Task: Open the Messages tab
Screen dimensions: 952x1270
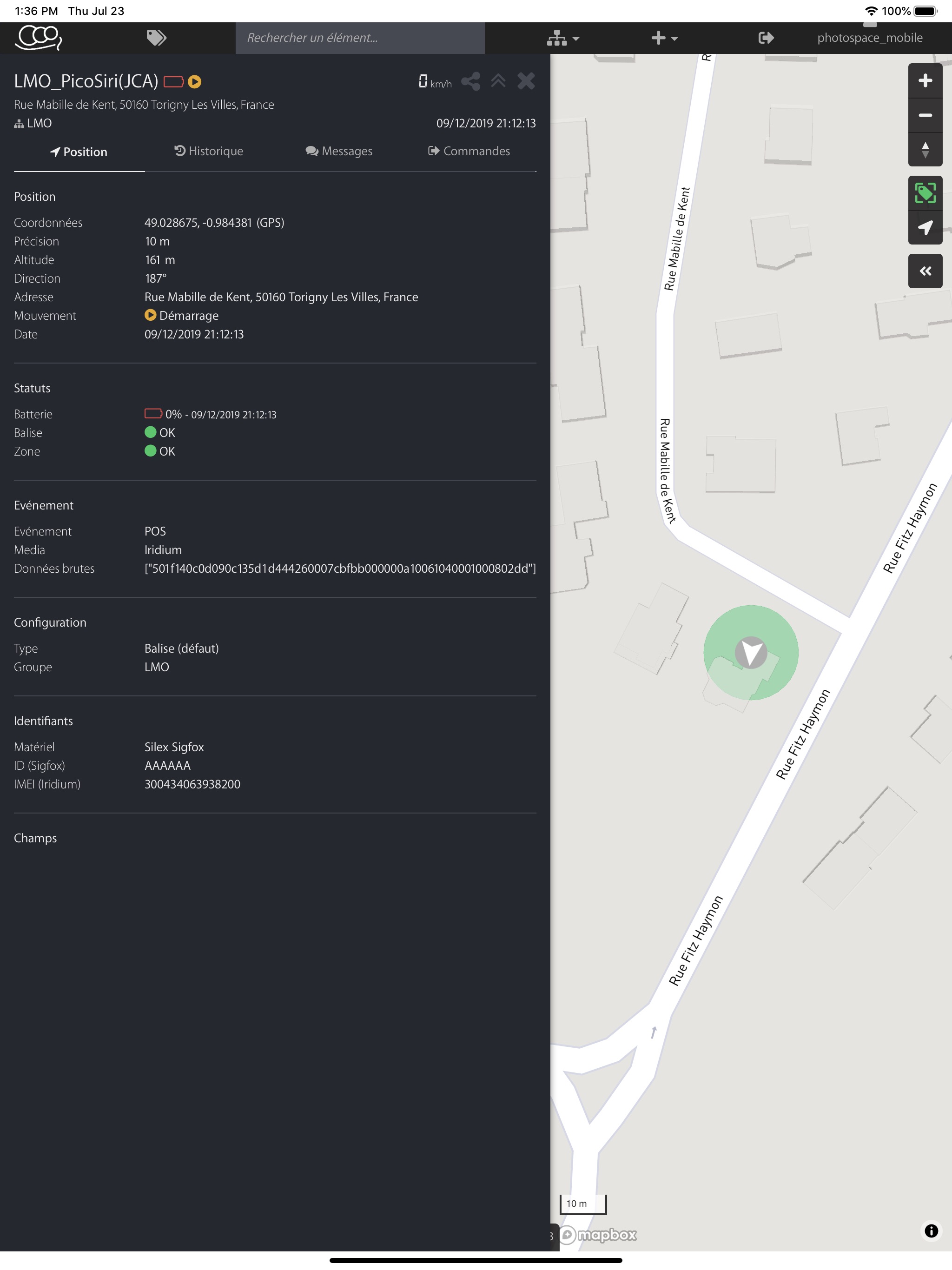Action: (x=339, y=151)
